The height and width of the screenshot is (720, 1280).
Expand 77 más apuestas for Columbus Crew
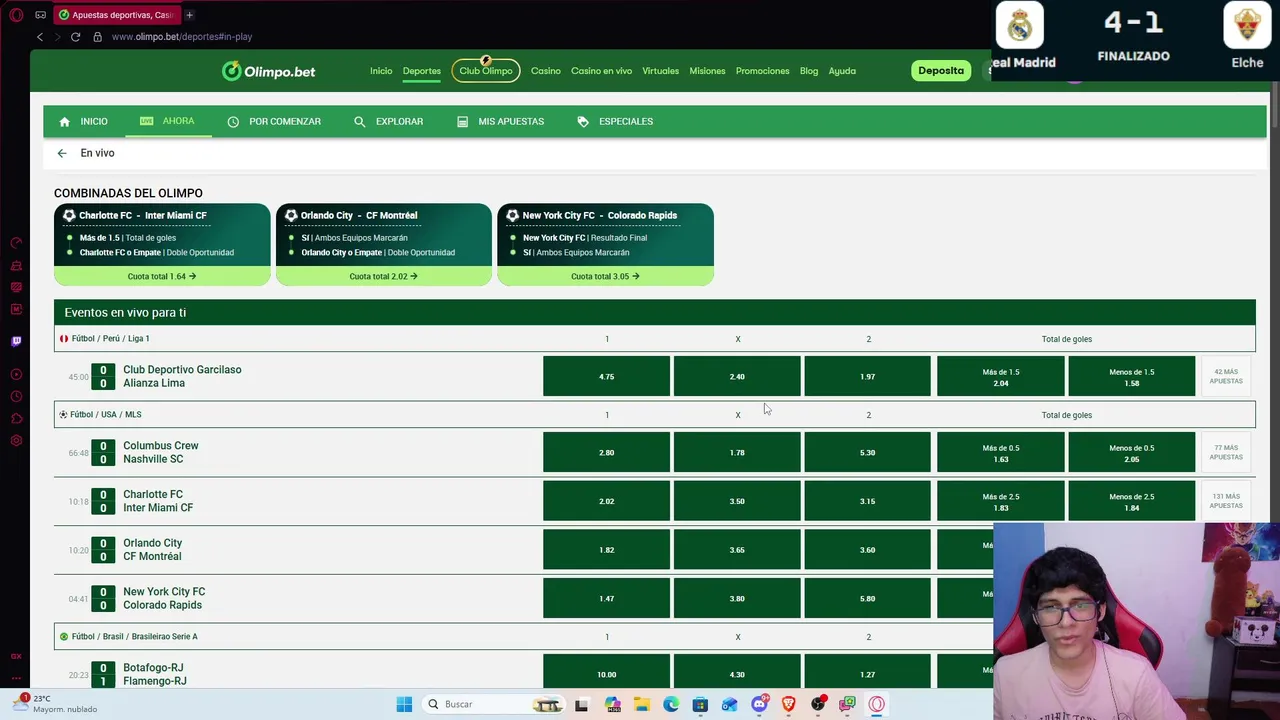click(x=1226, y=452)
